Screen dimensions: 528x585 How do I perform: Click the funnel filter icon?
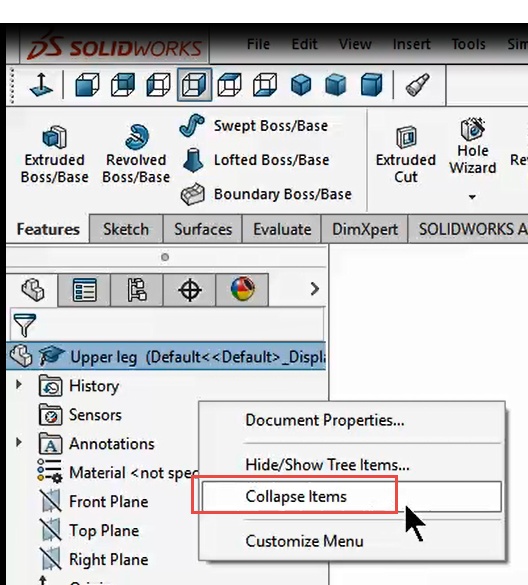(x=24, y=325)
